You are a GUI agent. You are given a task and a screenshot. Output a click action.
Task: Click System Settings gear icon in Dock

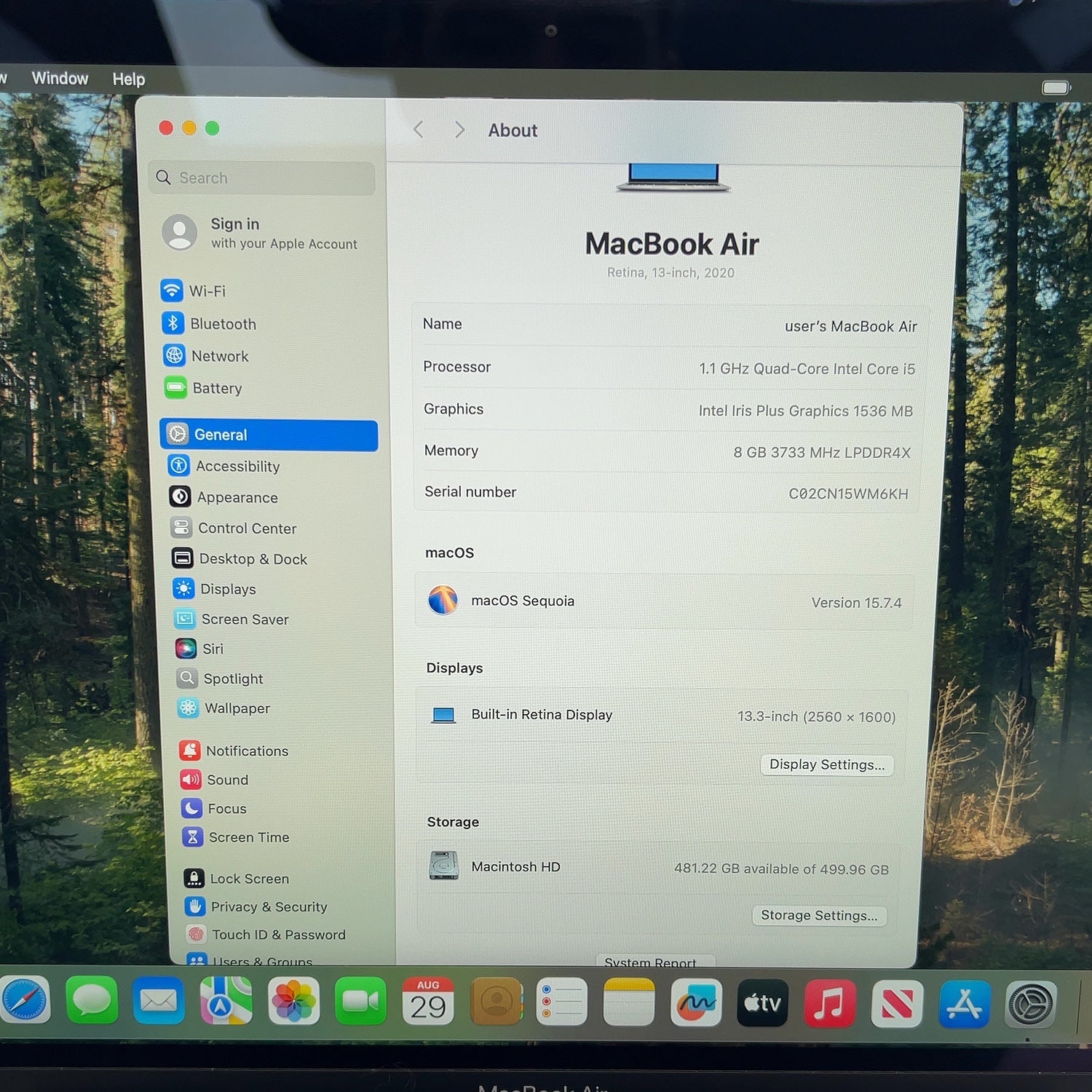1031,1005
